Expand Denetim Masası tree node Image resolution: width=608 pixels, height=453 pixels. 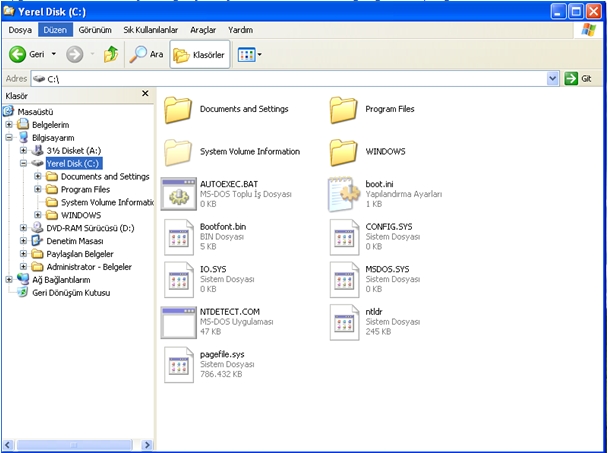(23, 241)
